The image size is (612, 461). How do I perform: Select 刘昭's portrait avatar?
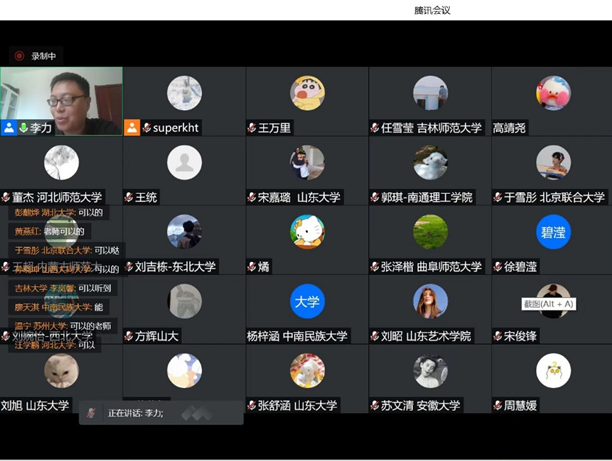(x=430, y=301)
